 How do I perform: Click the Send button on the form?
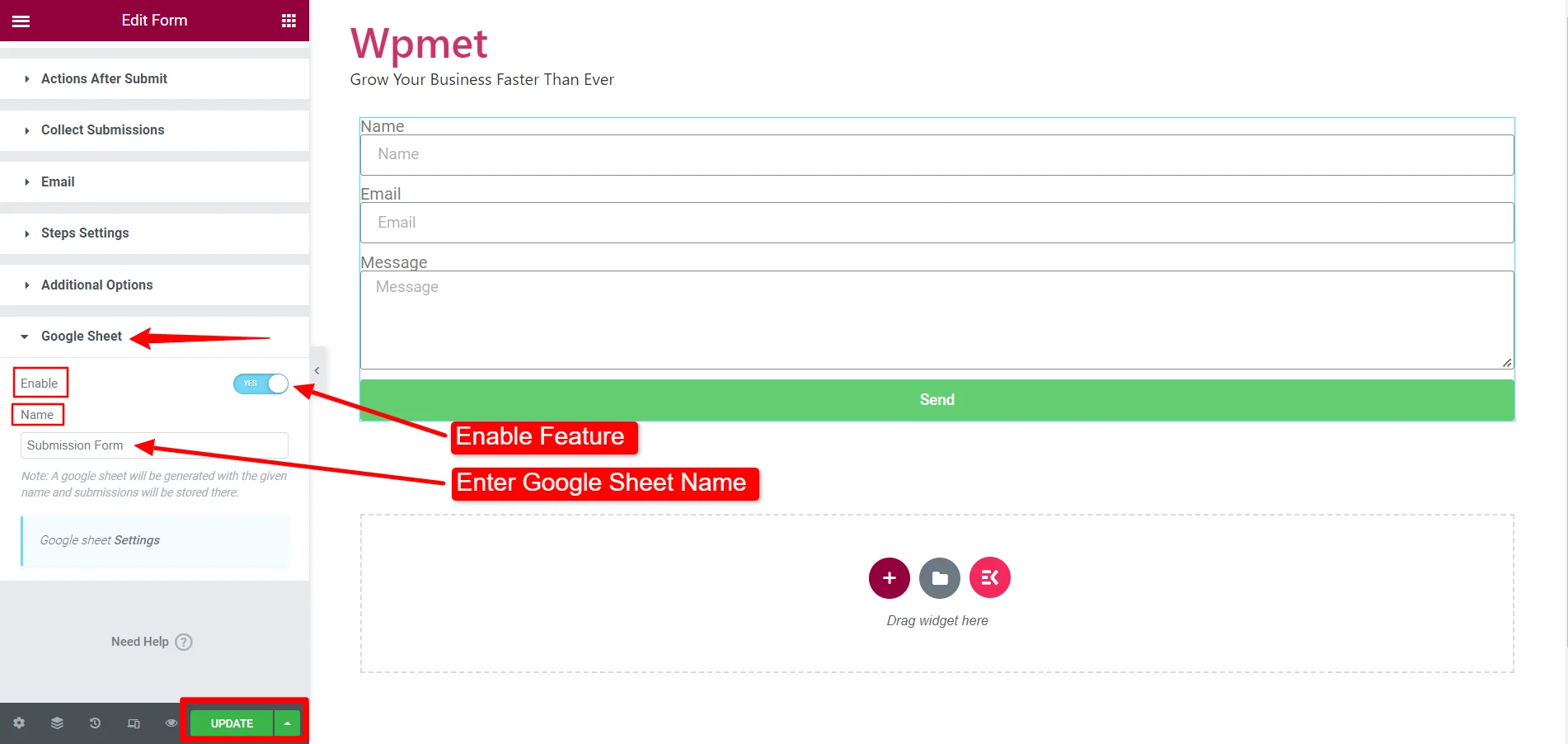tap(937, 399)
